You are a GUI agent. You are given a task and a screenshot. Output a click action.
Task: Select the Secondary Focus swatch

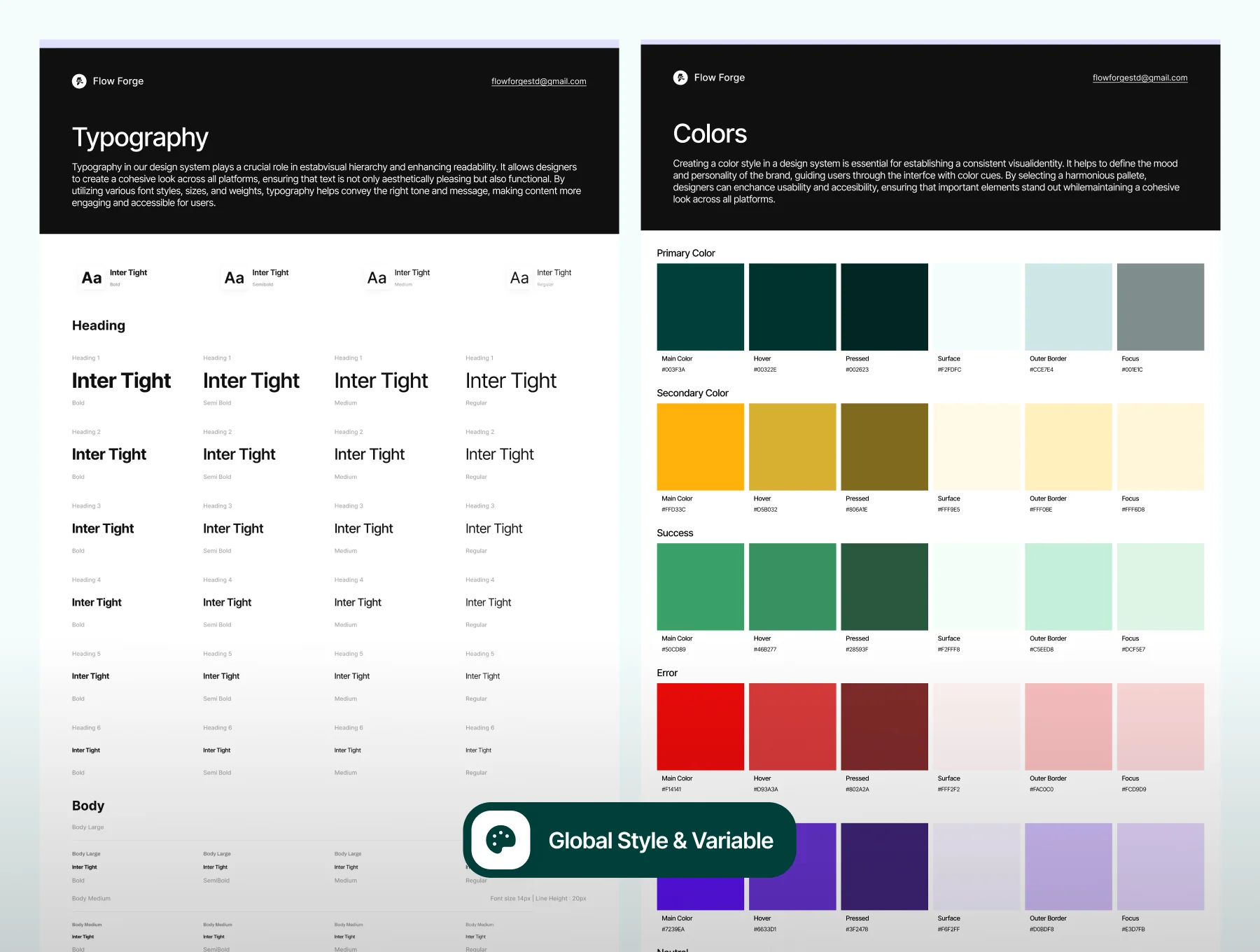pyautogui.click(x=1161, y=447)
